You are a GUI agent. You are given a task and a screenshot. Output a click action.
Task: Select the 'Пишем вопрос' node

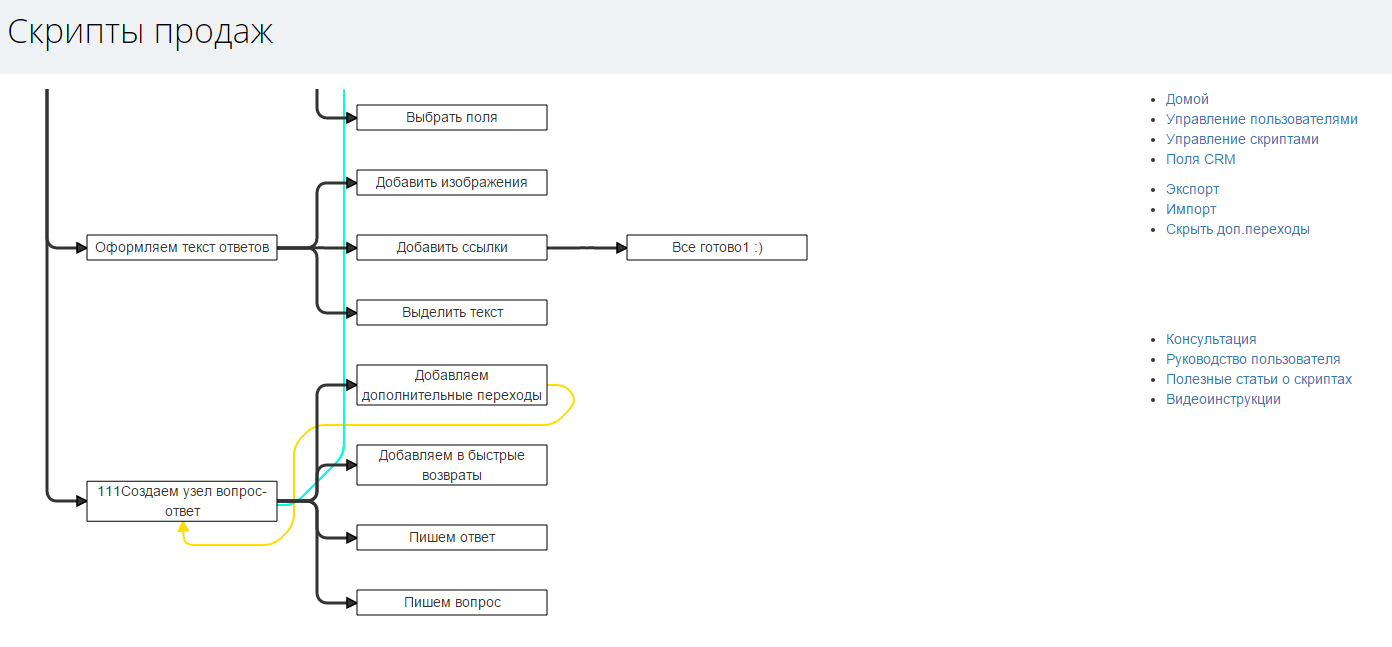tap(451, 602)
